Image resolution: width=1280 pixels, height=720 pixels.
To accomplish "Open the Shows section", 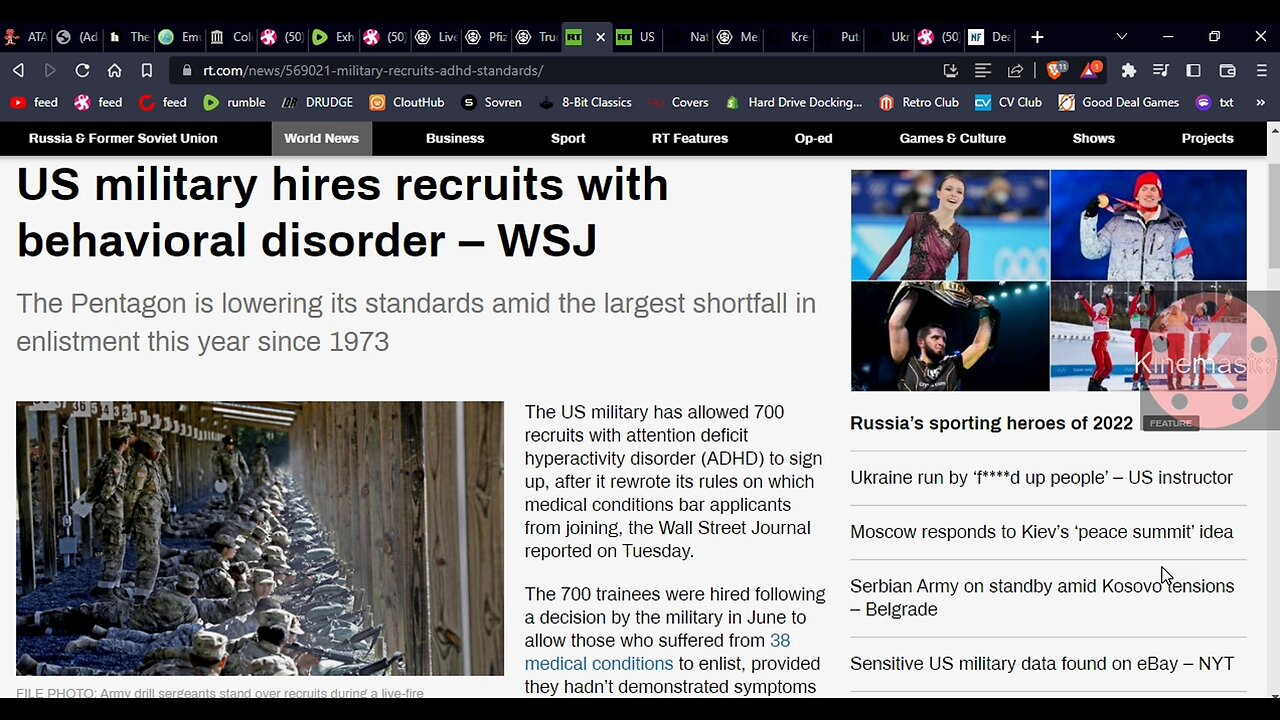I will (1094, 138).
